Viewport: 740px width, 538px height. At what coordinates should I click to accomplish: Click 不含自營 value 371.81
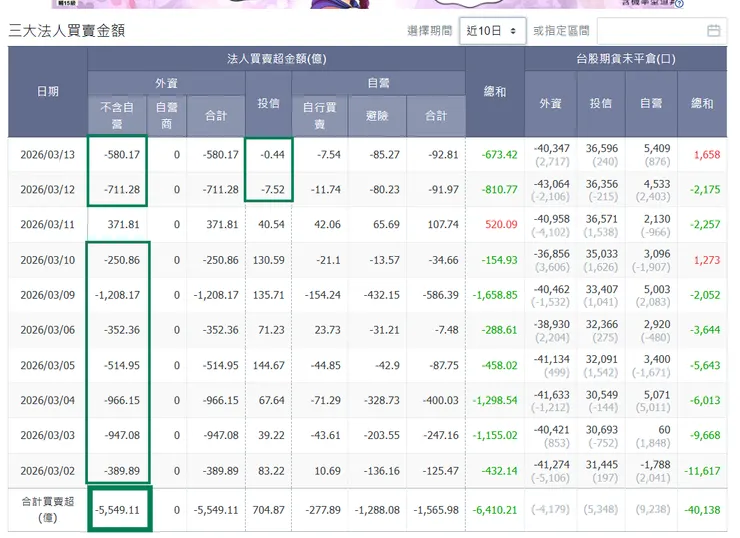(123, 225)
